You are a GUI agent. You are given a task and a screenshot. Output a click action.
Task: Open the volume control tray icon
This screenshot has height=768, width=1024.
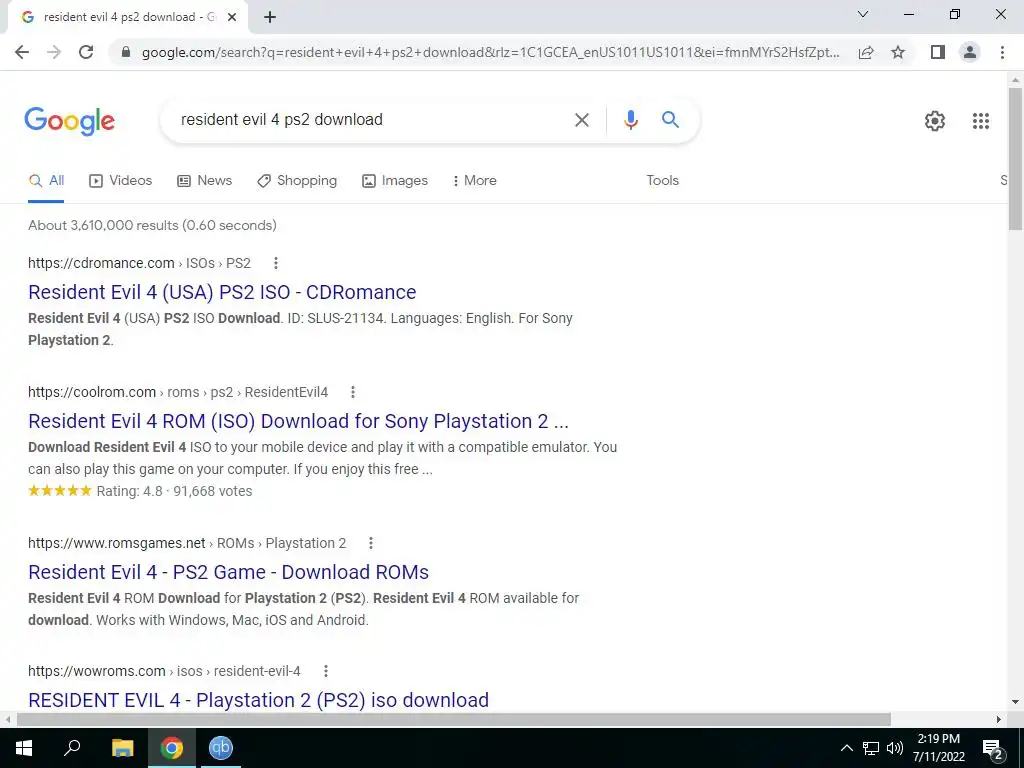click(895, 748)
